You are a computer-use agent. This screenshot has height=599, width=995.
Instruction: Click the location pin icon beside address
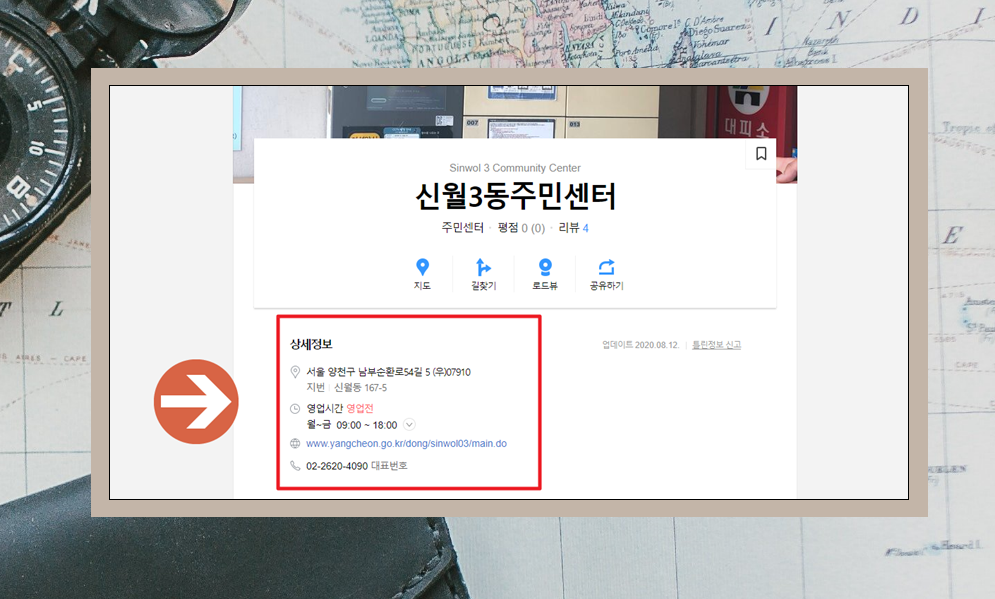pos(295,372)
